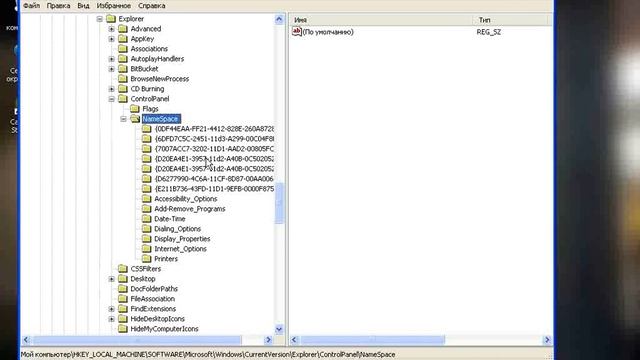Collapse the ControlPanel key
Viewport: 640px width, 360px height.
(111, 99)
